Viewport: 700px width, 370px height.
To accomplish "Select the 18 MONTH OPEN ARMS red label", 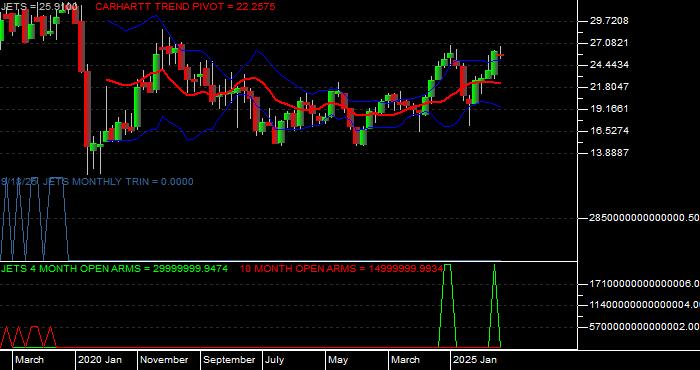I will (x=342, y=269).
